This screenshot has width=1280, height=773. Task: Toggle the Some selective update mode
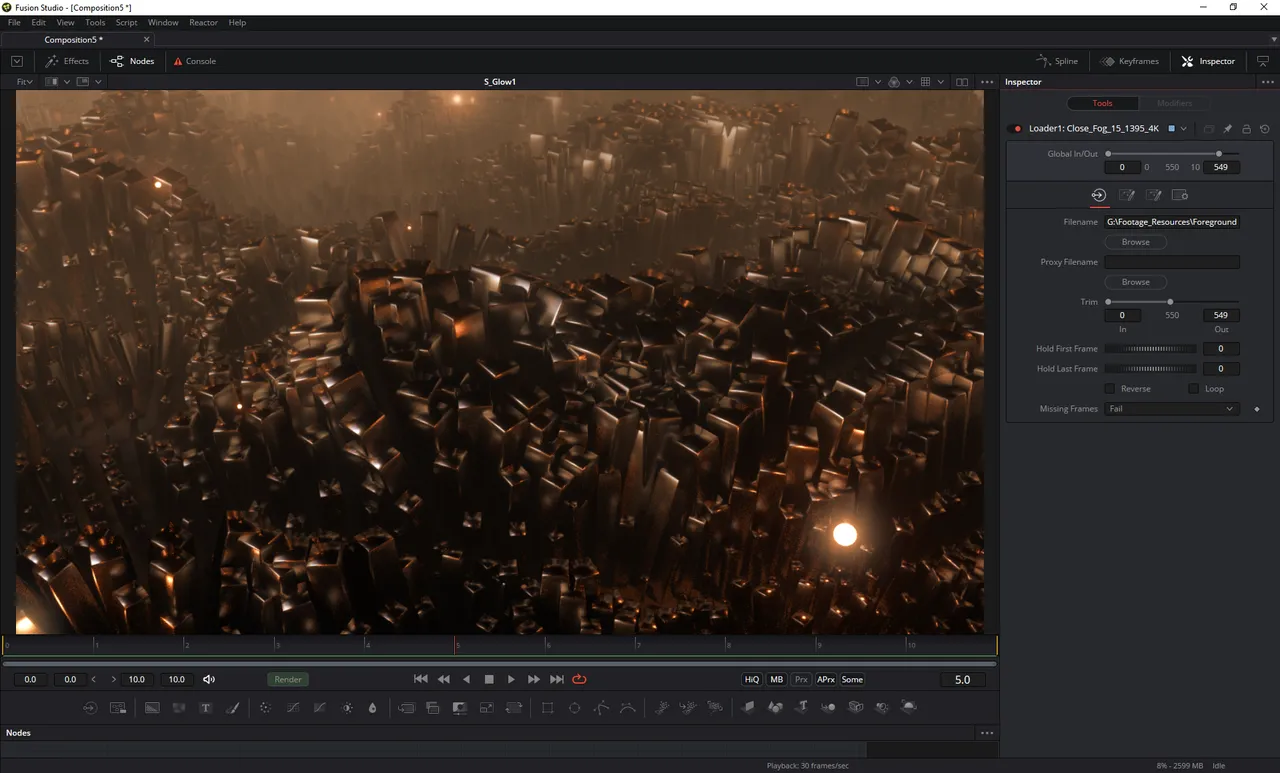[852, 679]
